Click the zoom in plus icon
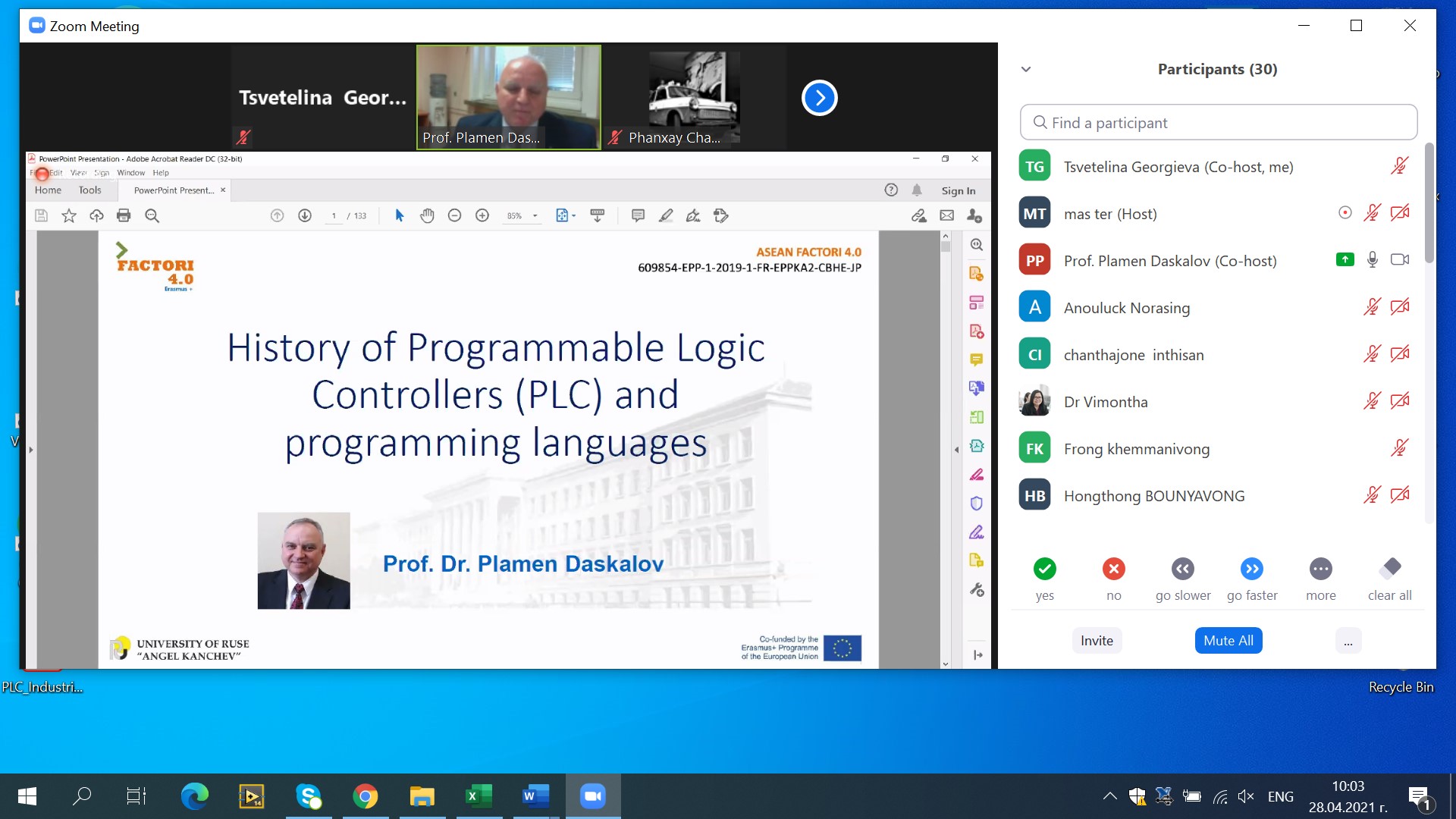Screen dimensions: 1456x819 point(482,216)
